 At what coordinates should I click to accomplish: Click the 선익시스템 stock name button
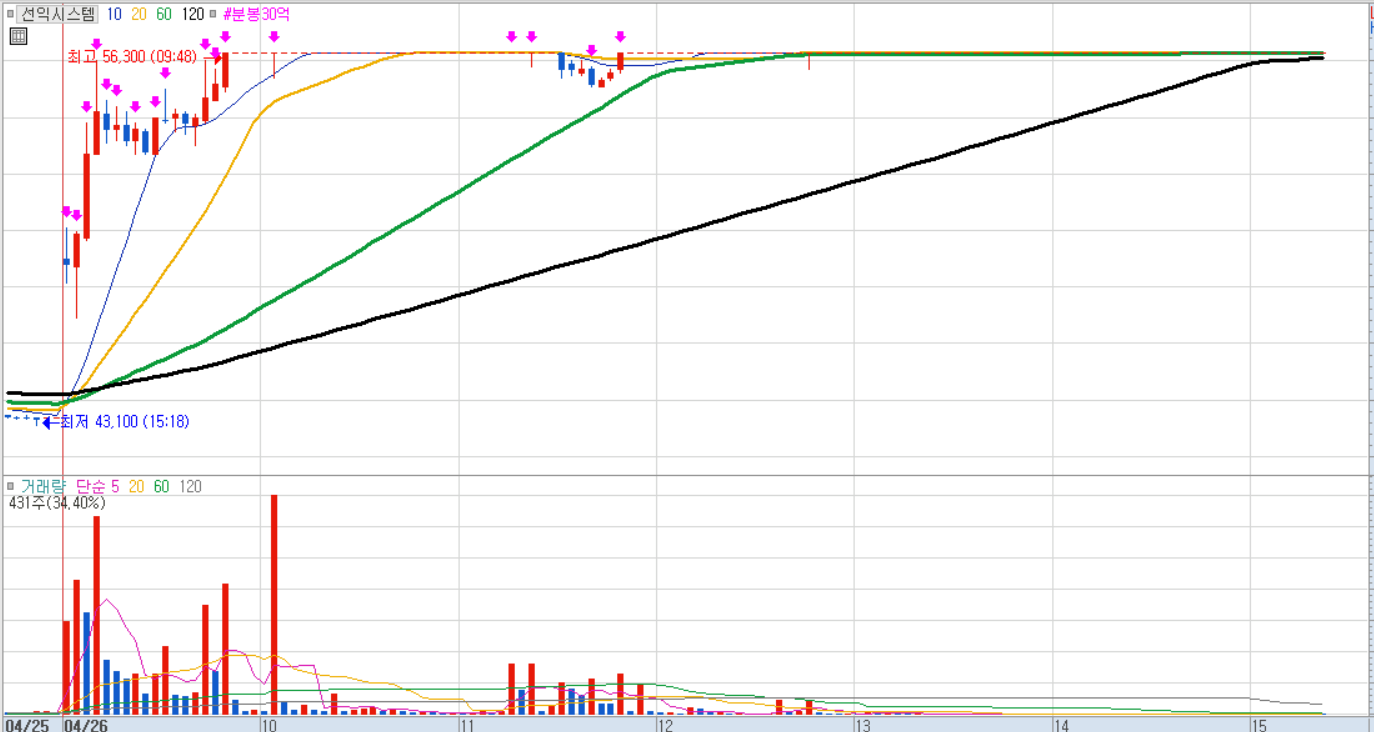click(x=57, y=14)
